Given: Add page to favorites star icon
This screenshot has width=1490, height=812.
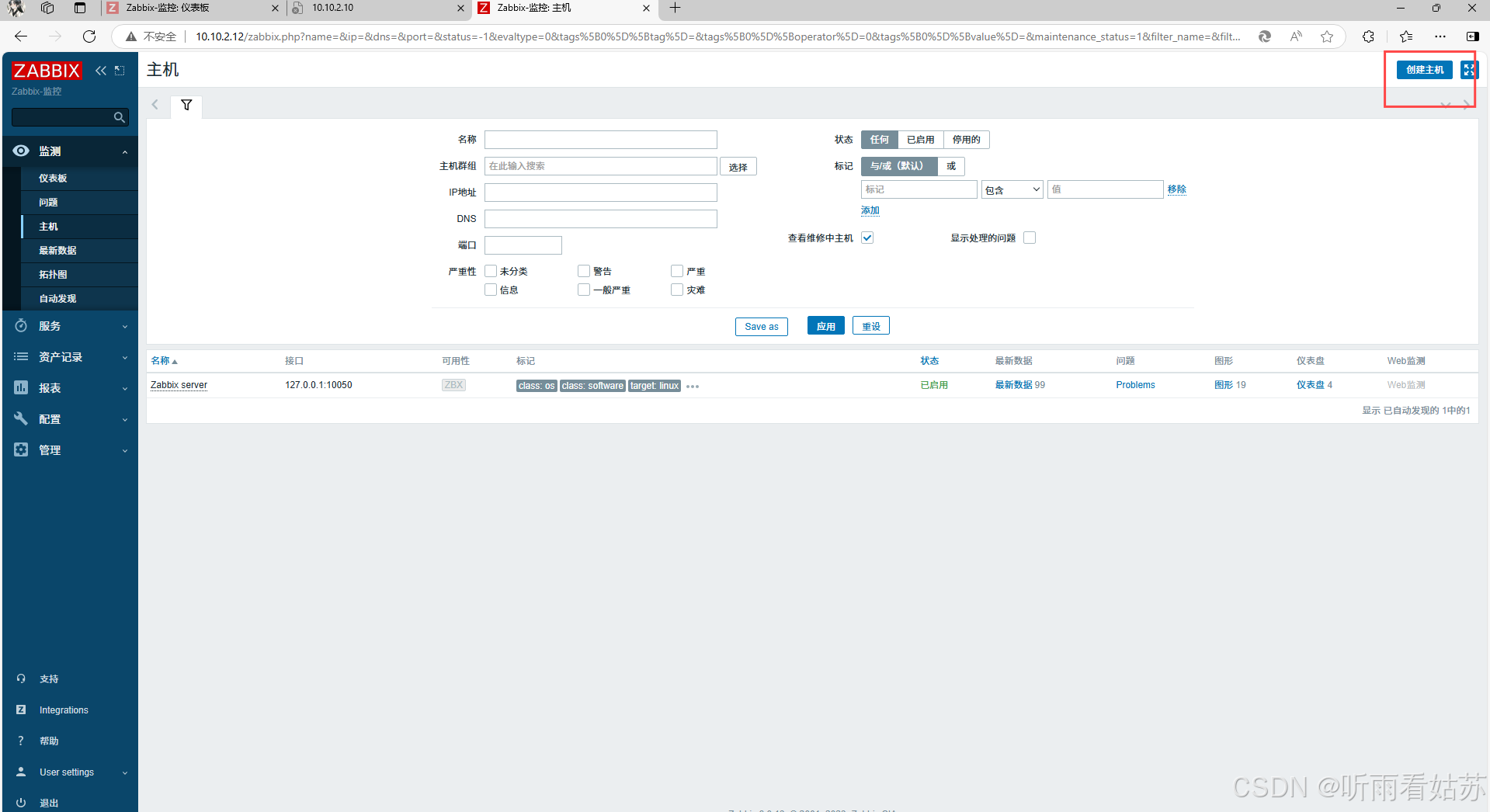Looking at the screenshot, I should 1327,36.
